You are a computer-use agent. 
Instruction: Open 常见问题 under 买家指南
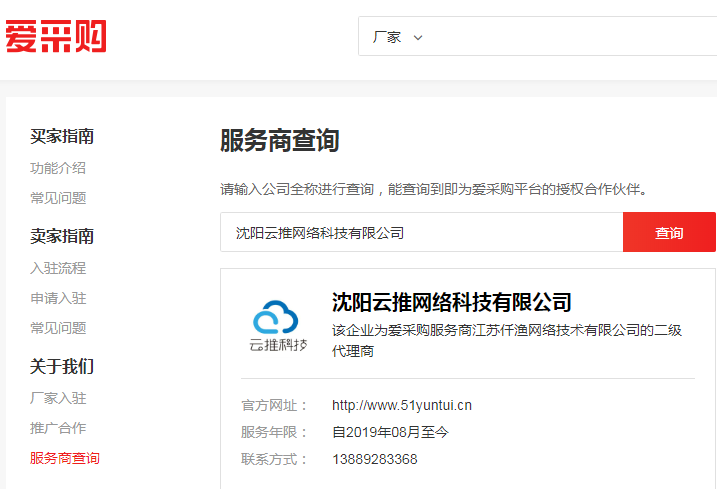[58, 198]
